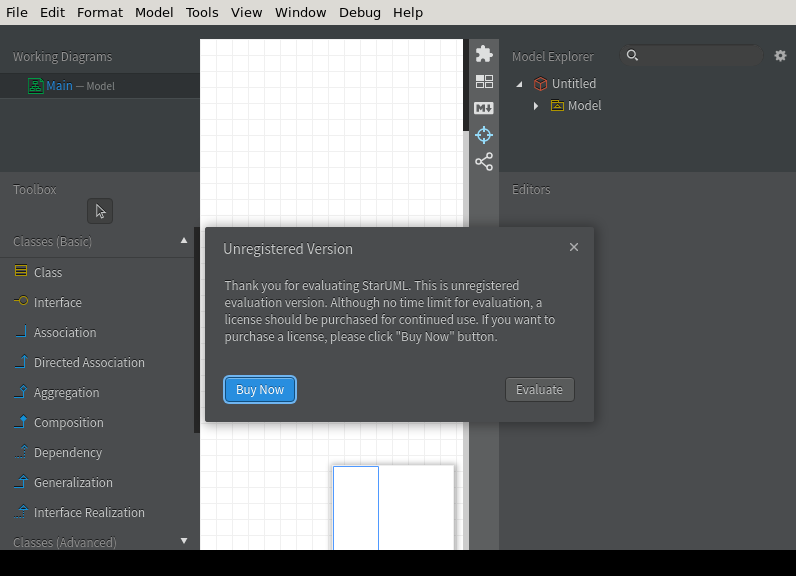Open the File menu
Screen dimensions: 796x576
pyautogui.click(x=17, y=12)
